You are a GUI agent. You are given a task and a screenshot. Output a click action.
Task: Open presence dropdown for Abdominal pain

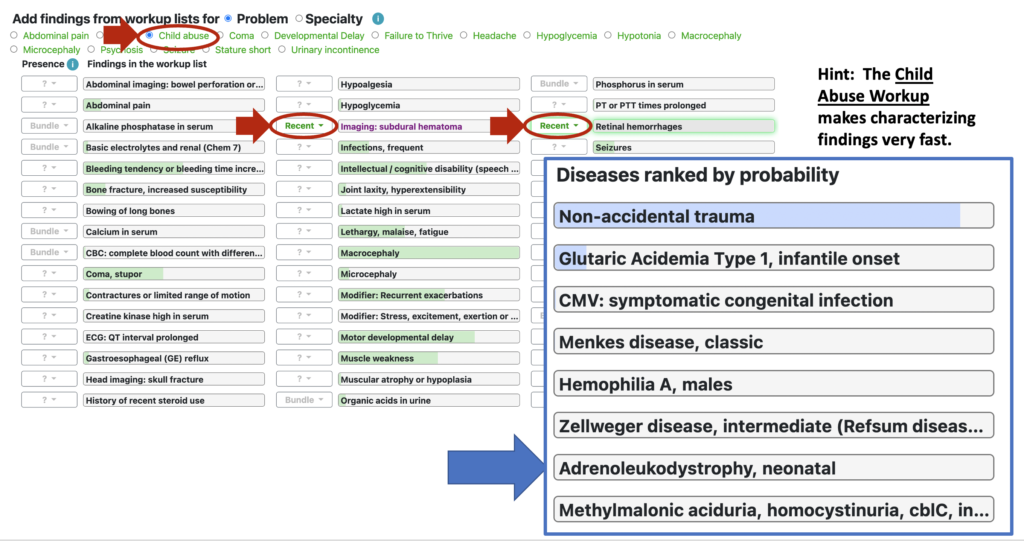(49, 105)
